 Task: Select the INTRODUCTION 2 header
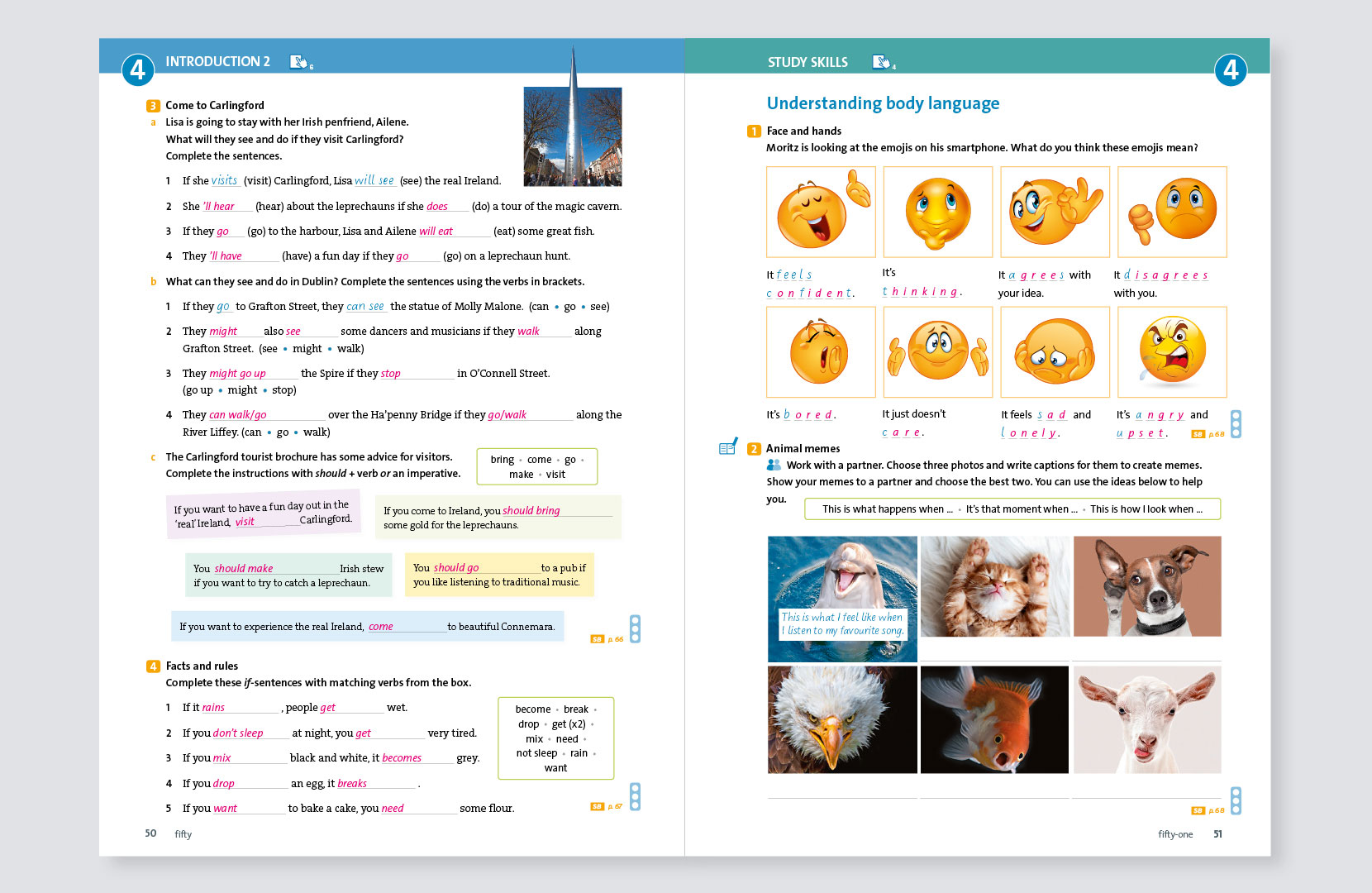click(x=217, y=61)
